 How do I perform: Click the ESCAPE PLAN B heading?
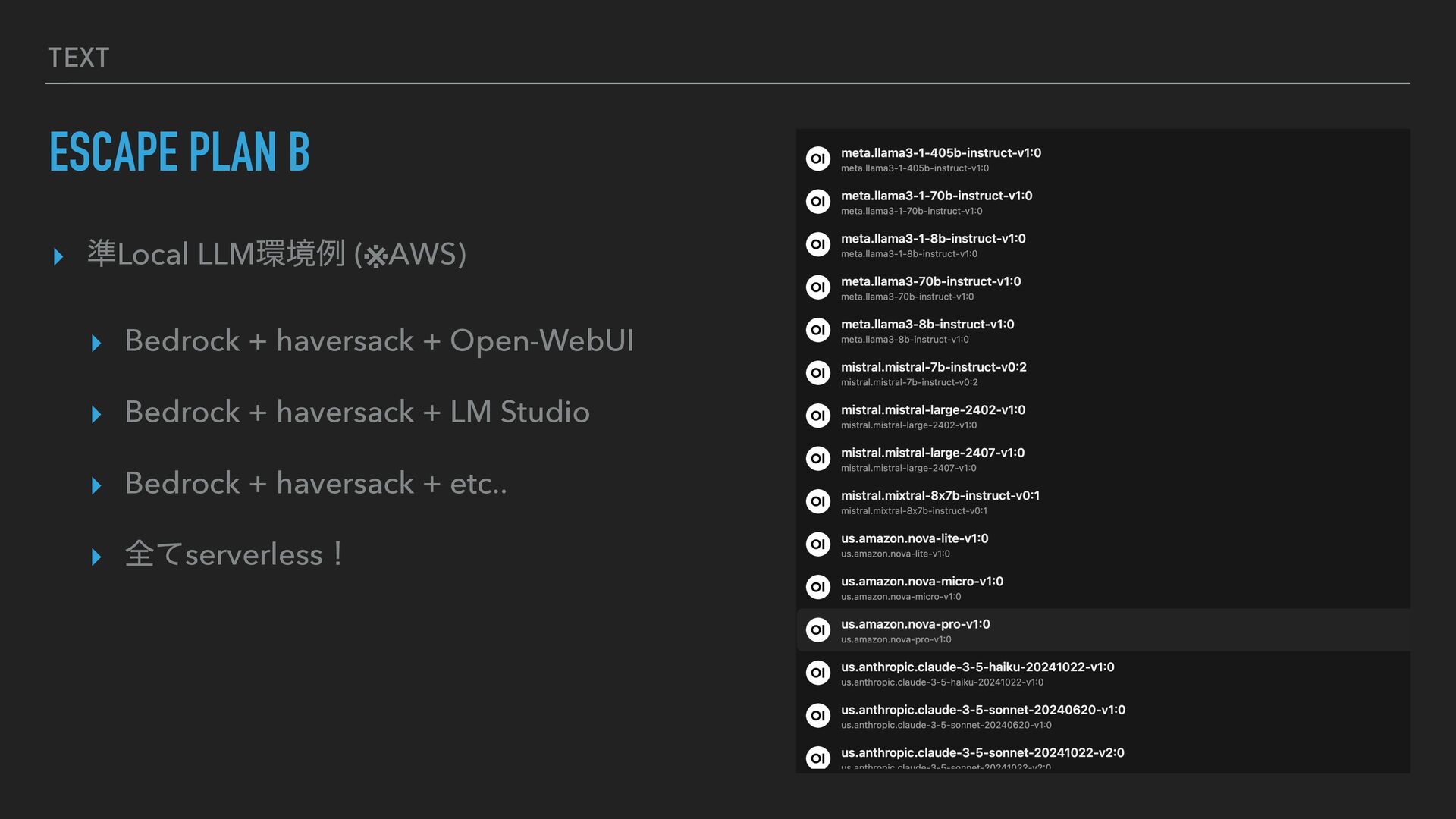pyautogui.click(x=180, y=152)
